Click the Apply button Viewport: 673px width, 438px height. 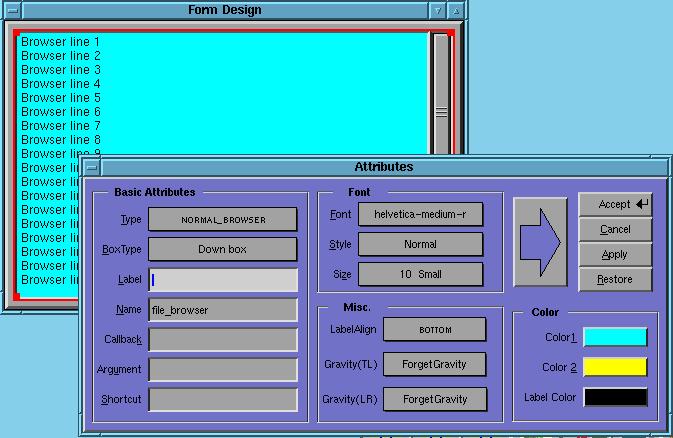click(615, 255)
